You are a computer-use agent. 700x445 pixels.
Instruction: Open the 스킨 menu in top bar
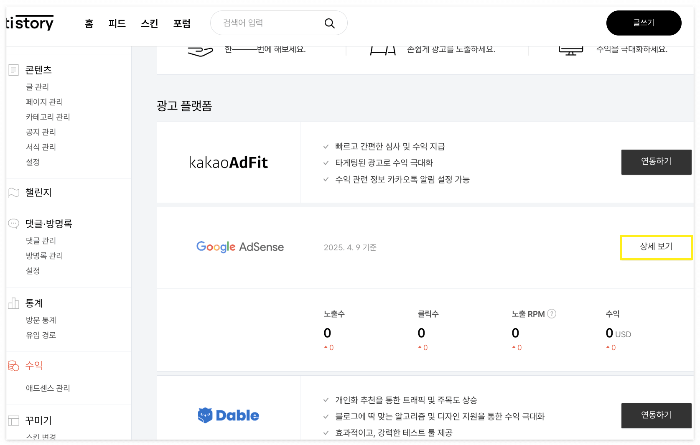[150, 23]
